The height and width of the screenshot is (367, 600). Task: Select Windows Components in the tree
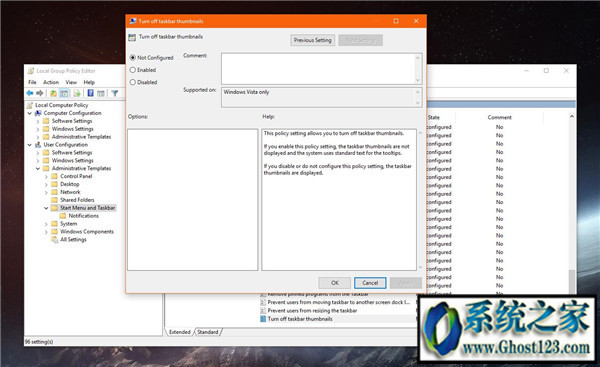click(87, 232)
